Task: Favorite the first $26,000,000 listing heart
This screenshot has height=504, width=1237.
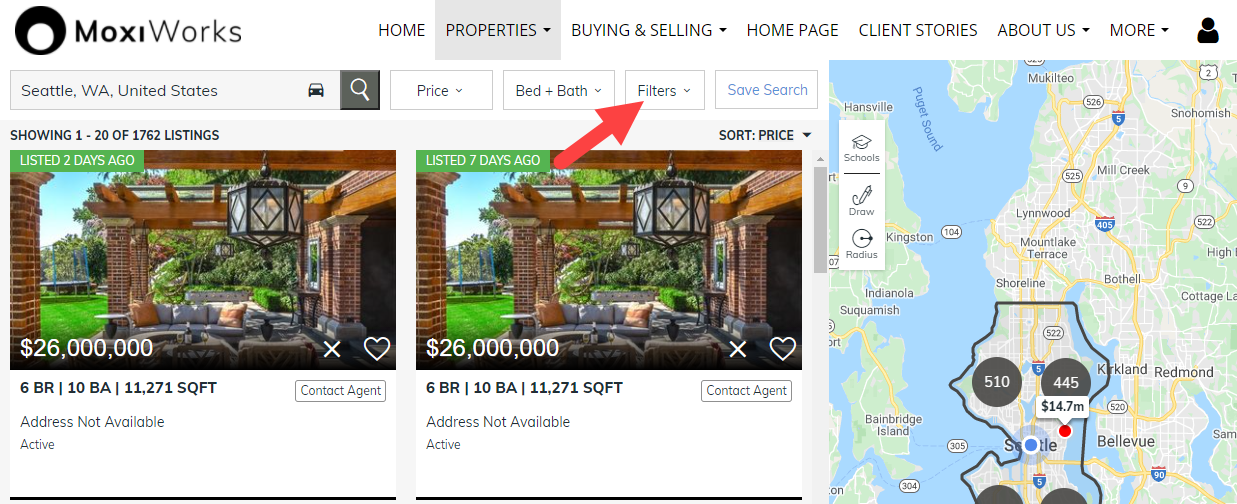Action: tap(377, 348)
